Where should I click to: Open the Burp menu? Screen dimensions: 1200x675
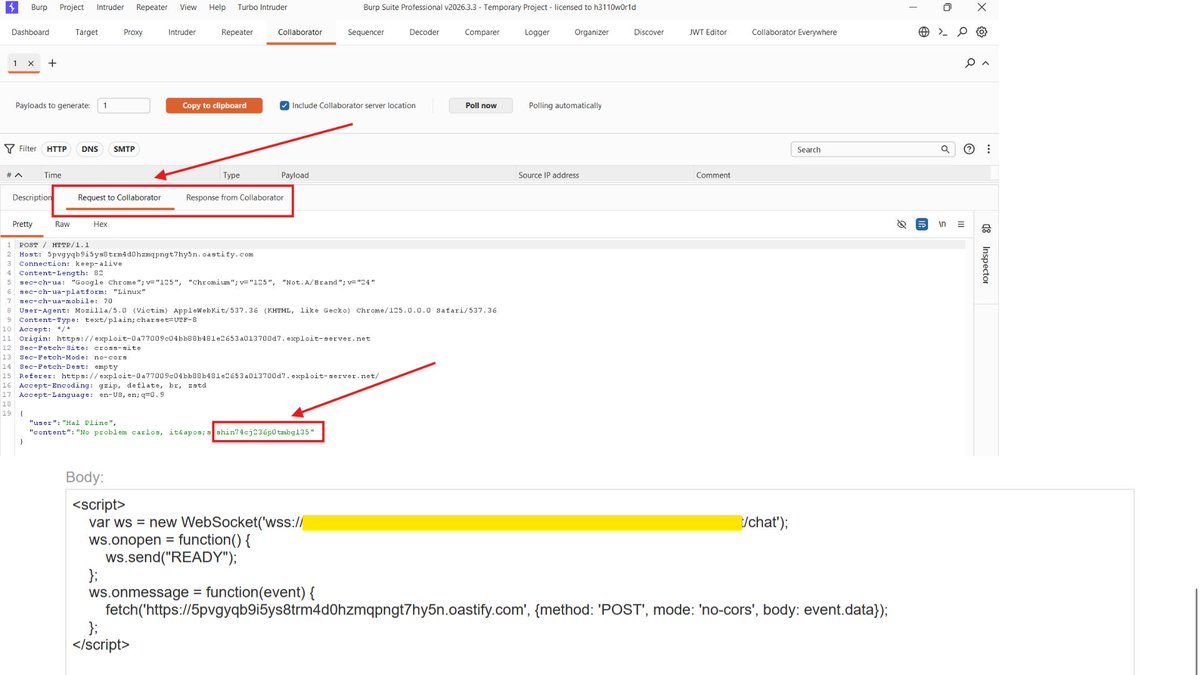tap(39, 7)
